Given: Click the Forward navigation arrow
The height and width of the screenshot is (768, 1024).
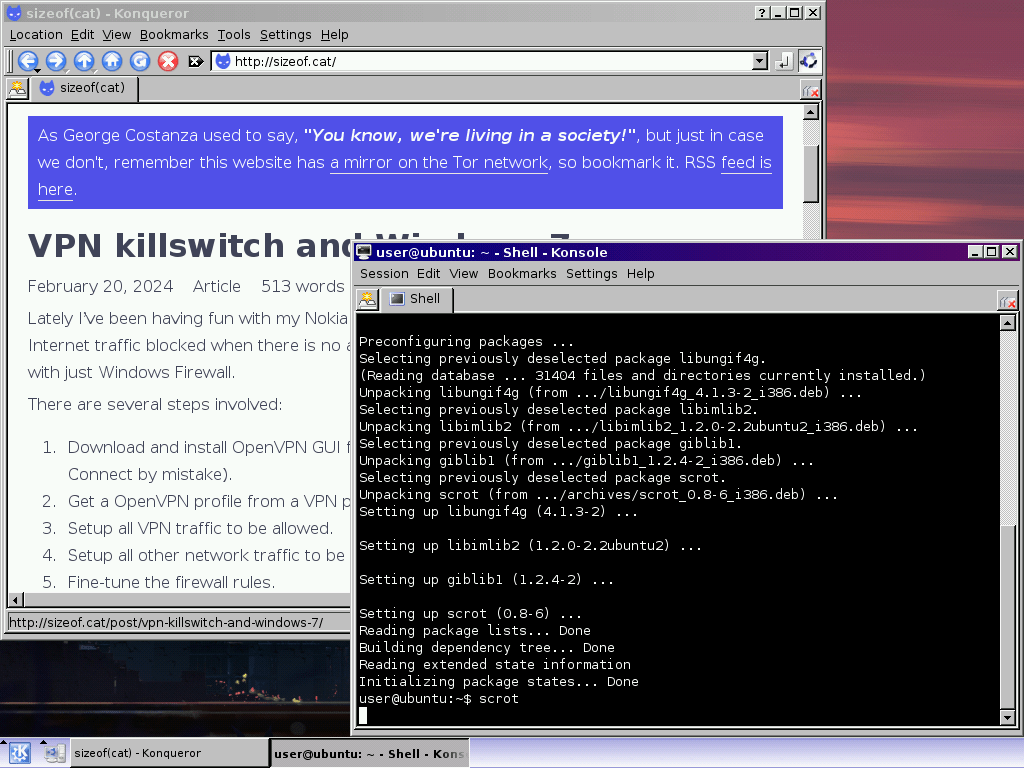Looking at the screenshot, I should point(56,61).
